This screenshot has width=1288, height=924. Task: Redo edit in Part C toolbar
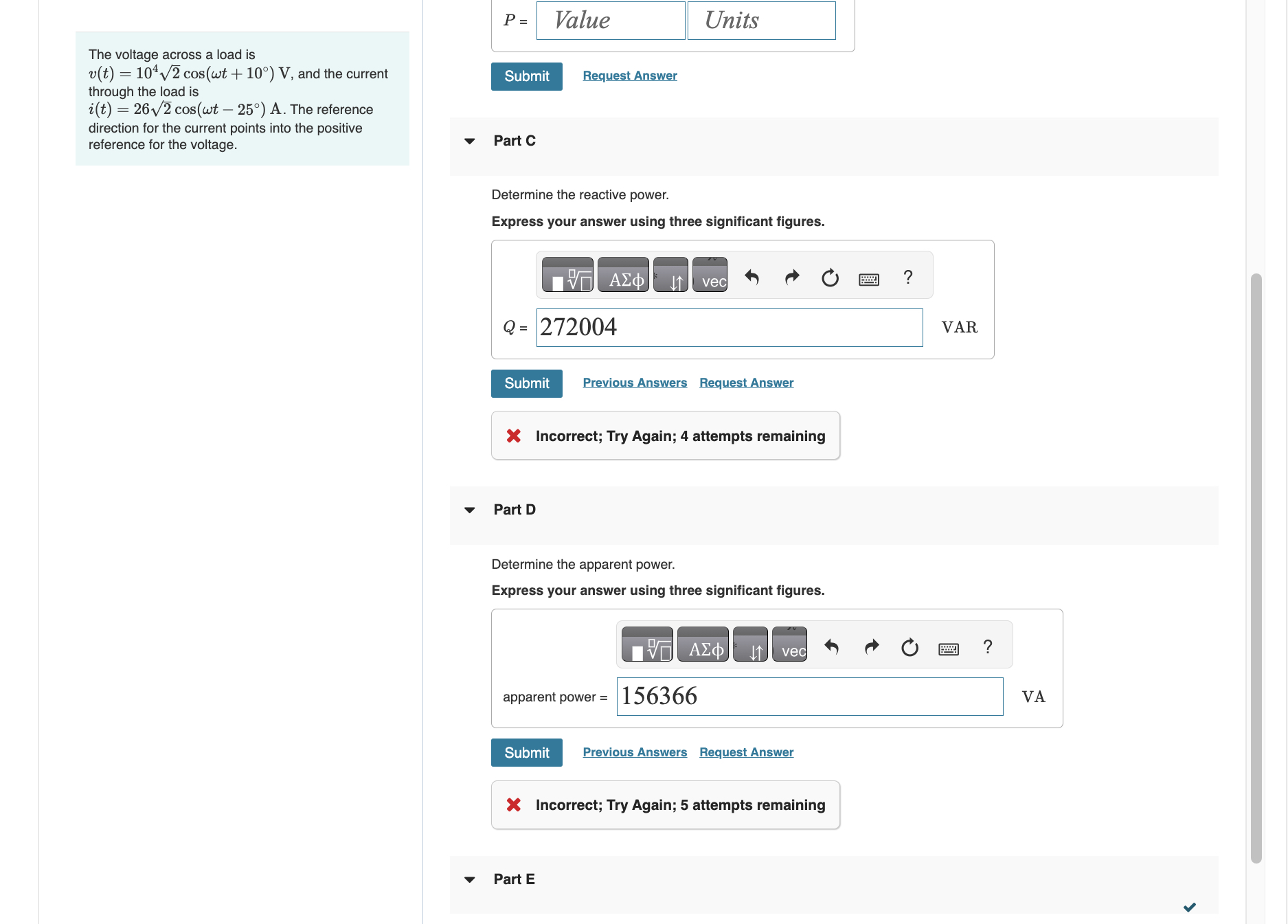[x=792, y=278]
